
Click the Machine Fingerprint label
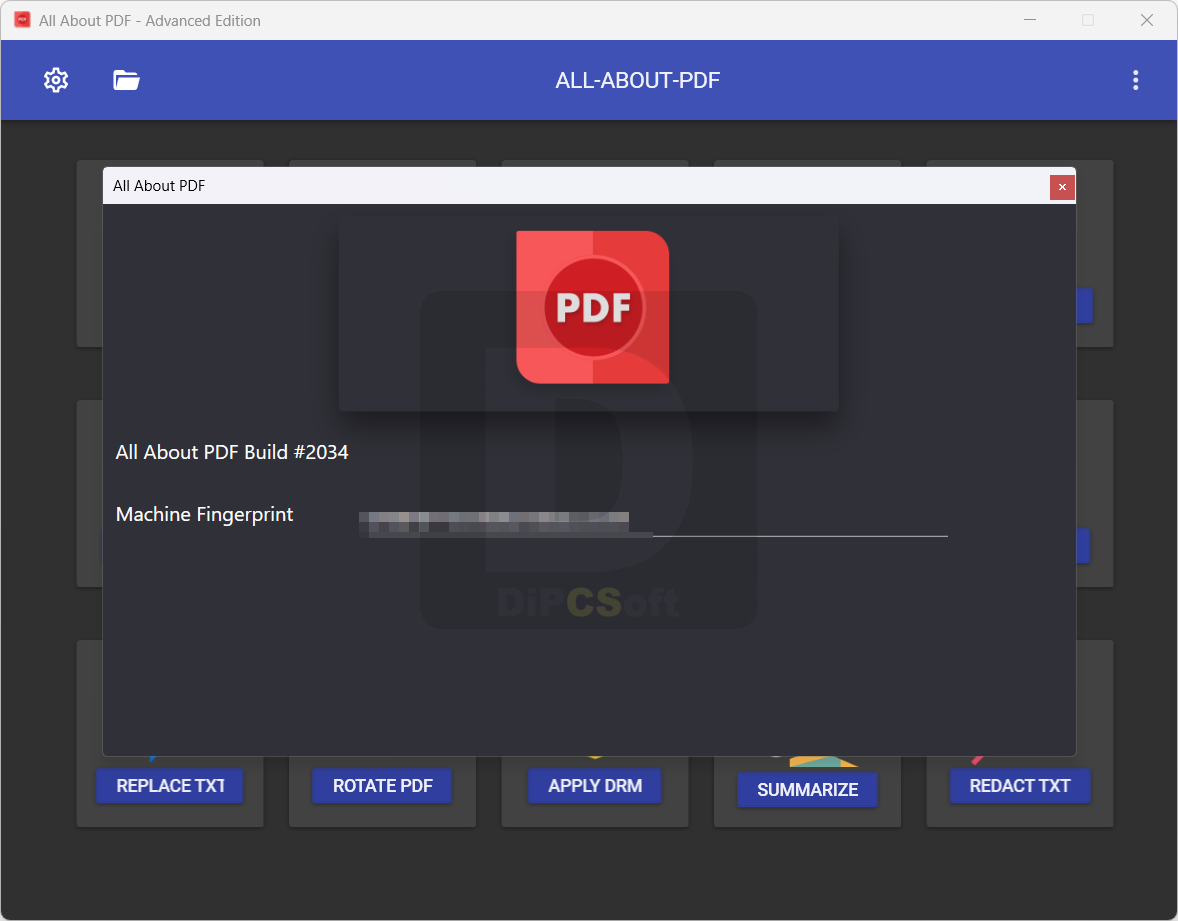204,515
